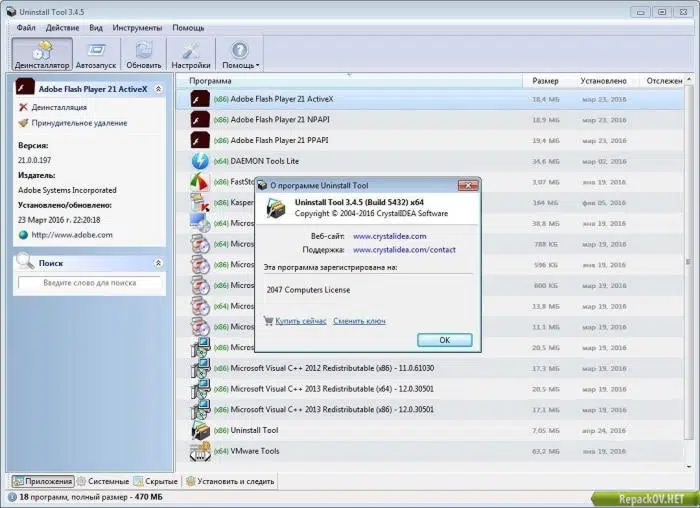Open the Автозапуск toolbar section

click(x=96, y=54)
